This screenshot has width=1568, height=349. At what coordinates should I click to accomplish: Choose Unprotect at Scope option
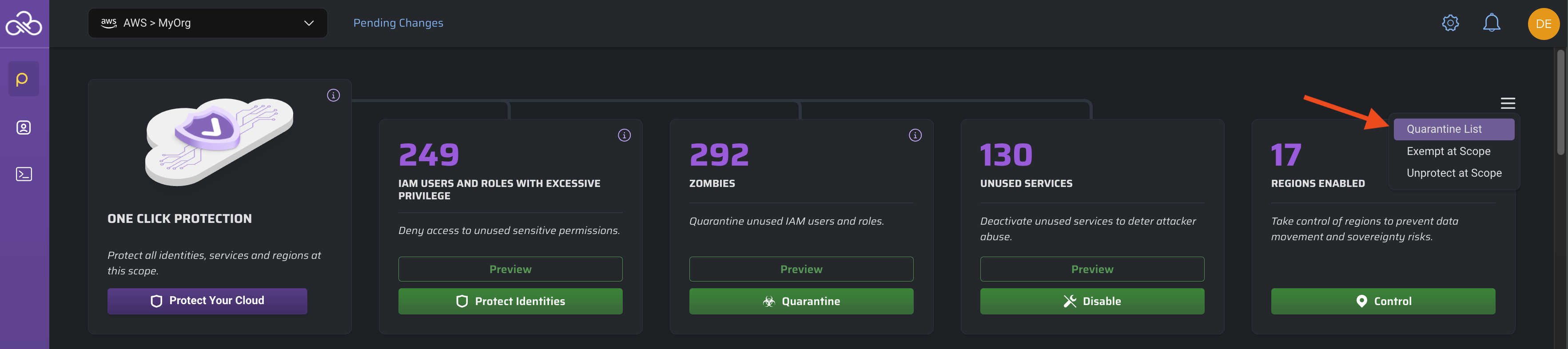(x=1453, y=173)
